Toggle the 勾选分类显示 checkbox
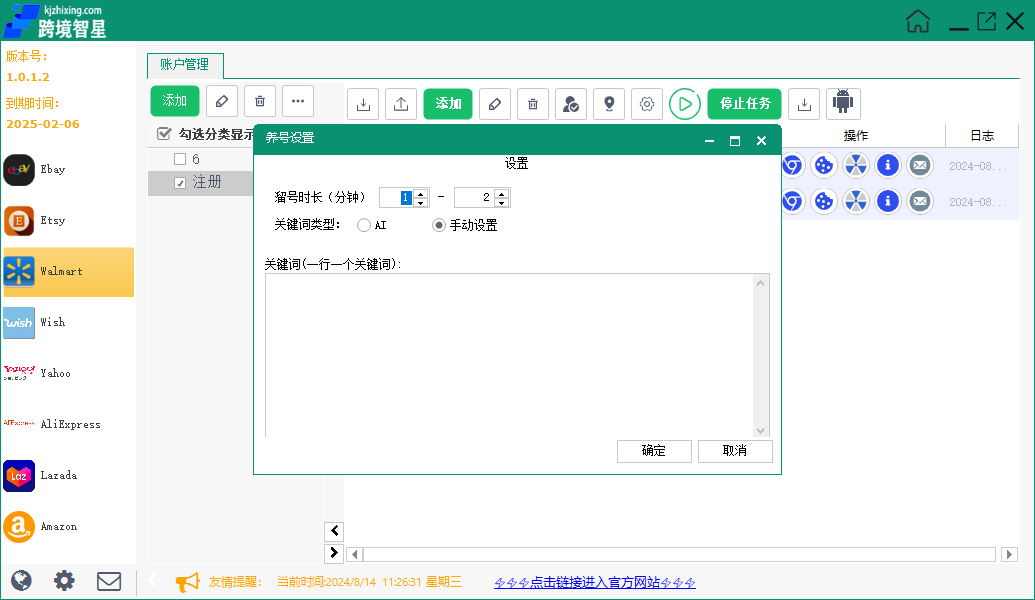 pyautogui.click(x=164, y=134)
